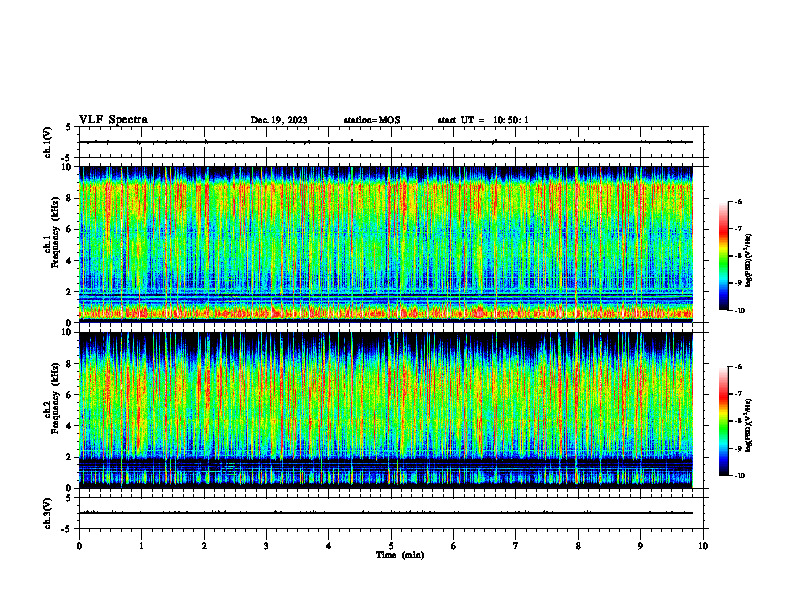Viewport: 792px width, 612px height.
Task: Click the "1" tick on the time axis
Action: pyautogui.click(x=141, y=546)
